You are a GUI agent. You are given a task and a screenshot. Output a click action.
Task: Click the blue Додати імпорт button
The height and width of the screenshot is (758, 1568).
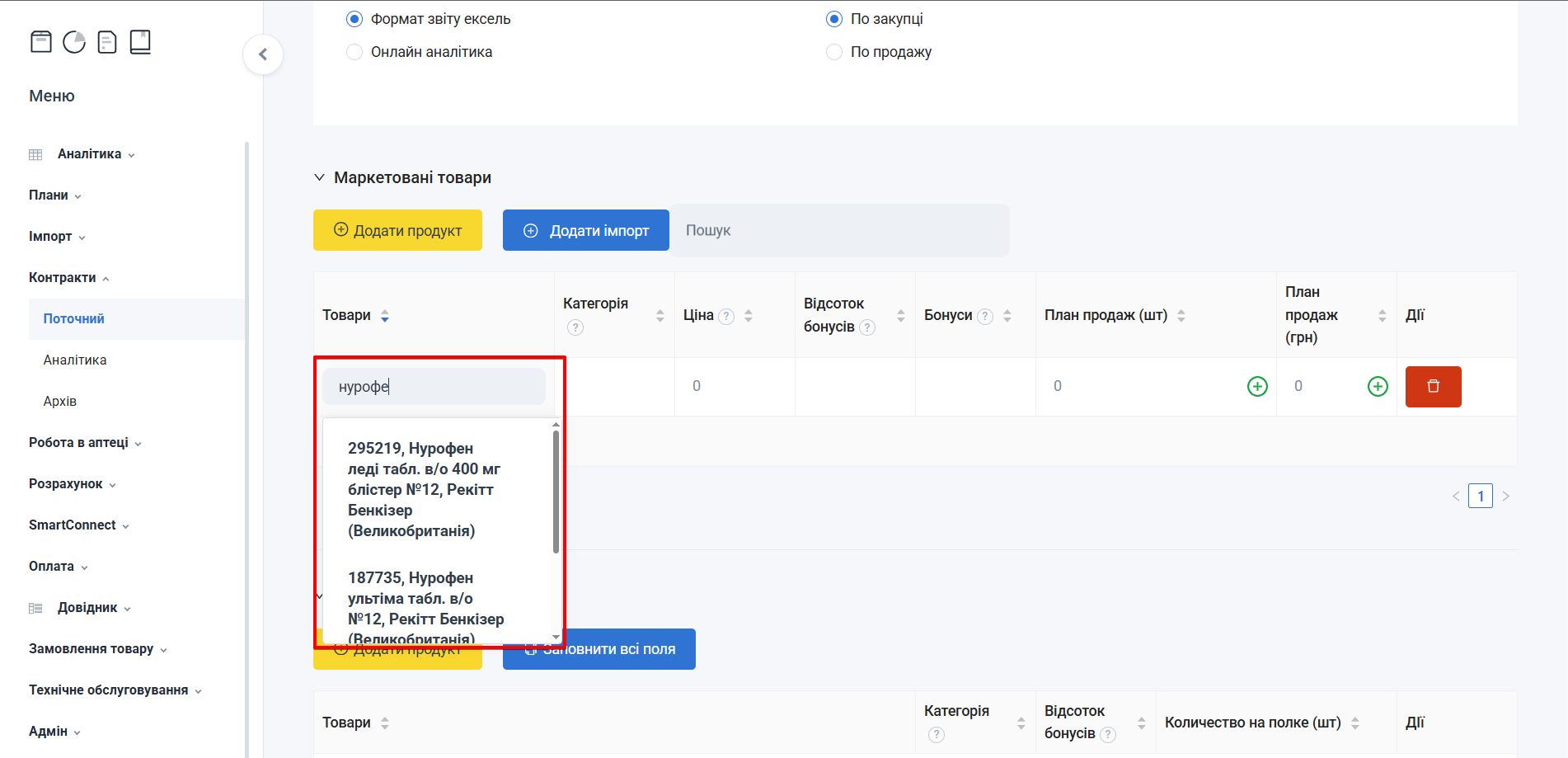click(x=585, y=231)
